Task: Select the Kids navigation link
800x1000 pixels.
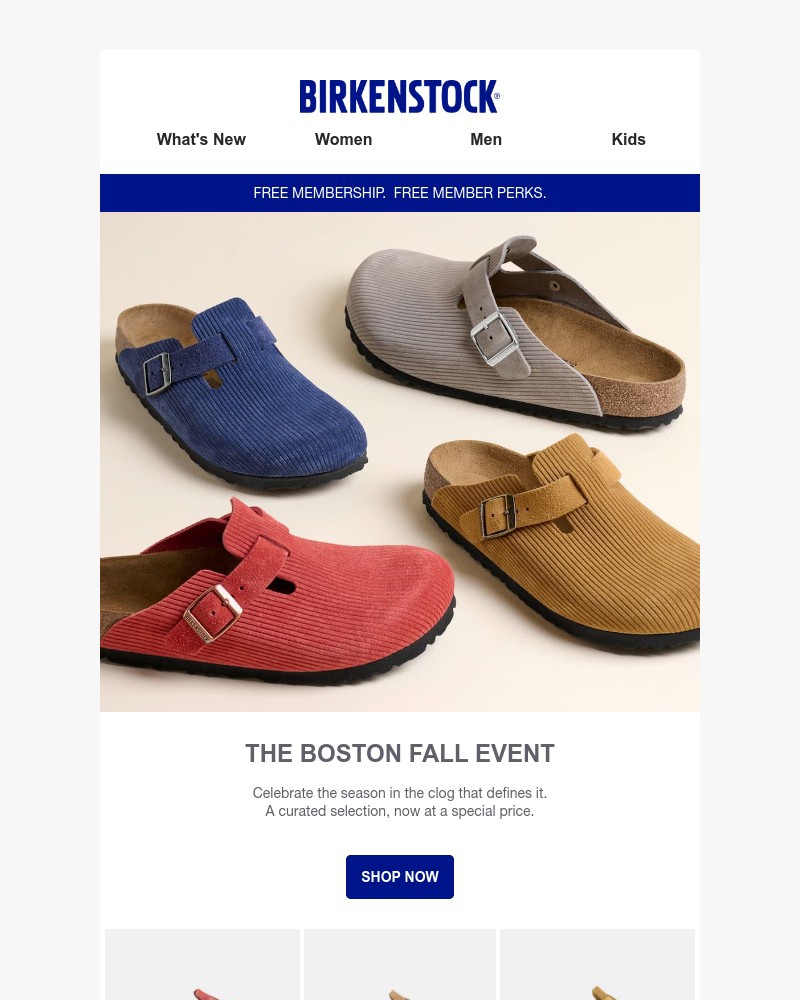Action: (x=628, y=139)
